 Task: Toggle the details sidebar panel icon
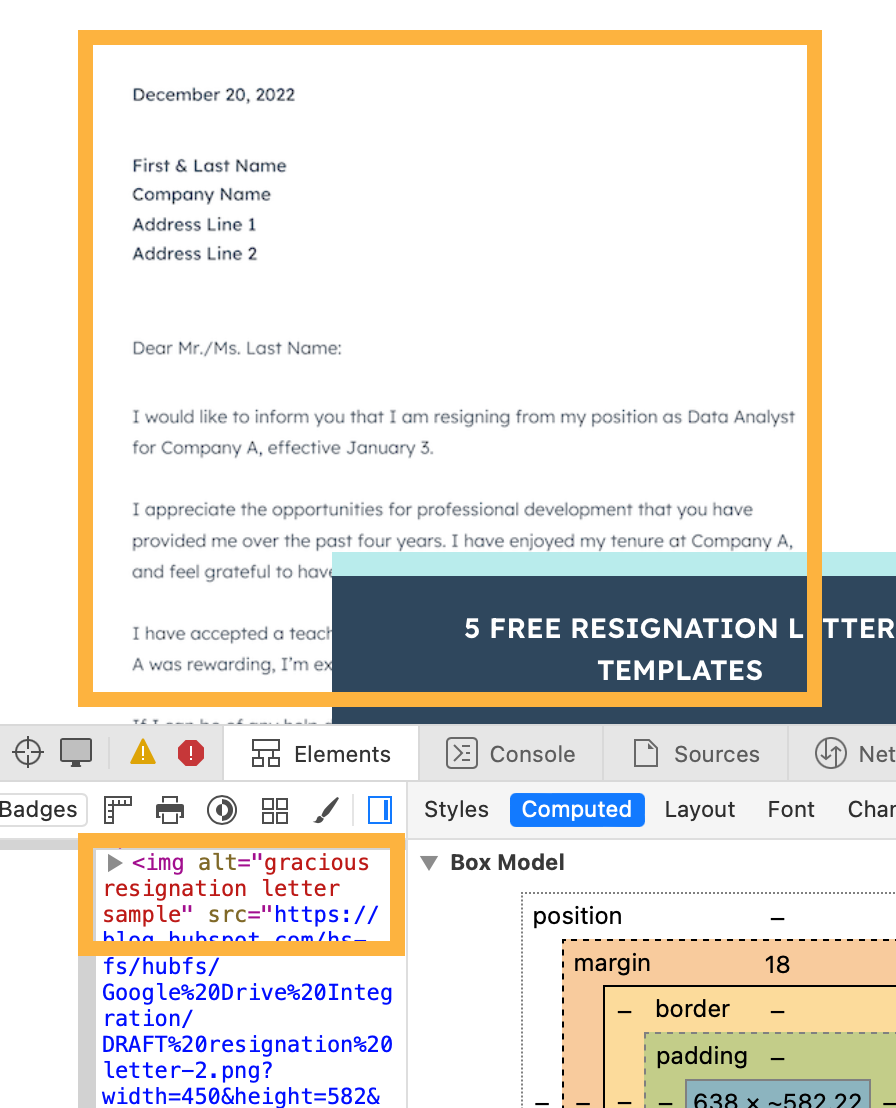[380, 810]
